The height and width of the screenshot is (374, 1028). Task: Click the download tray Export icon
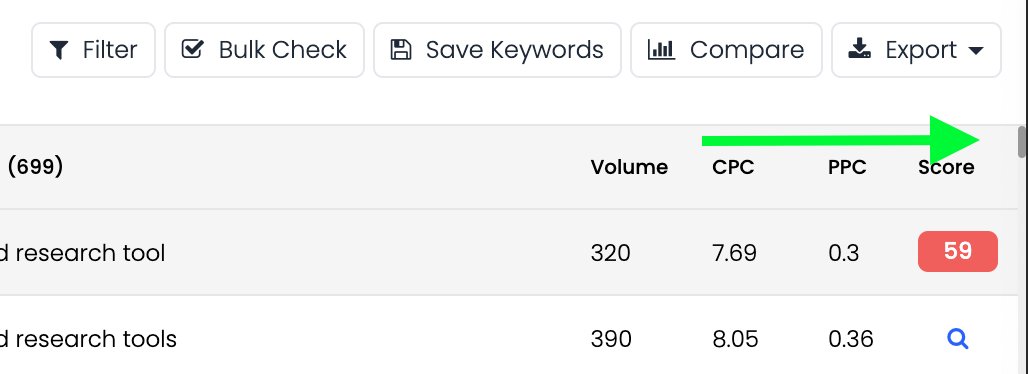(859, 49)
